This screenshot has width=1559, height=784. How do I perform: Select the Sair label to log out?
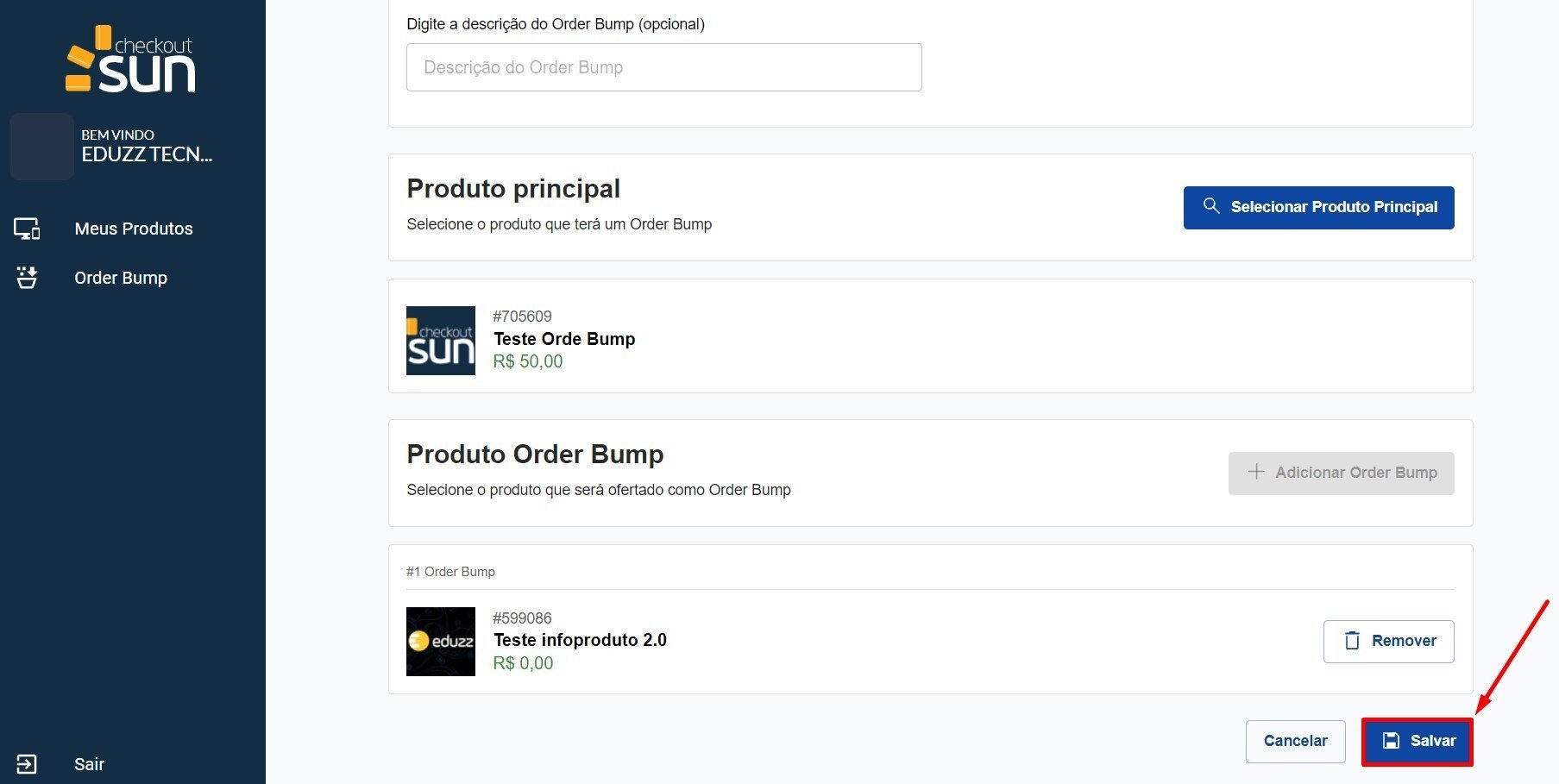89,764
